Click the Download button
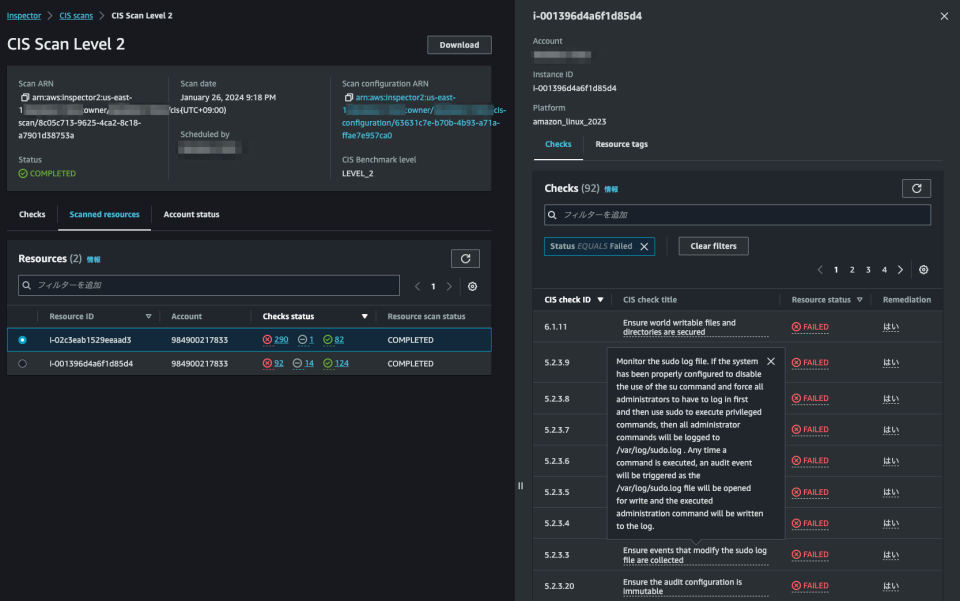This screenshot has width=960, height=601. [461, 44]
